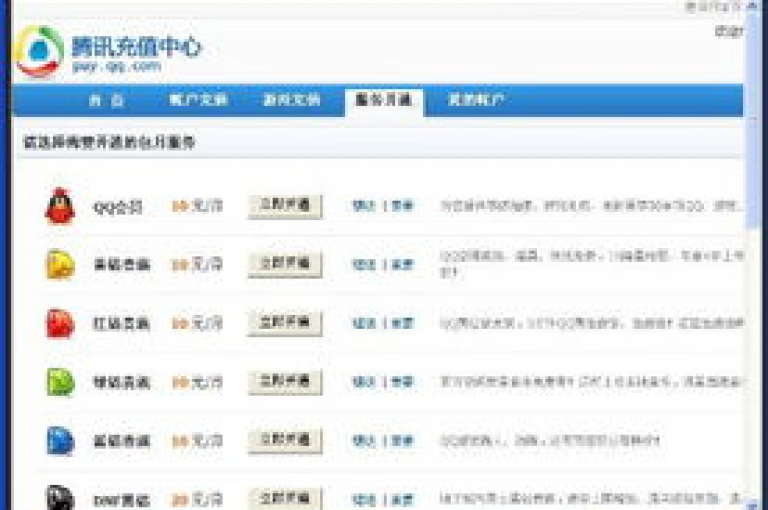Click the 赠送 link in 蓝钻贵族 row

(364, 441)
